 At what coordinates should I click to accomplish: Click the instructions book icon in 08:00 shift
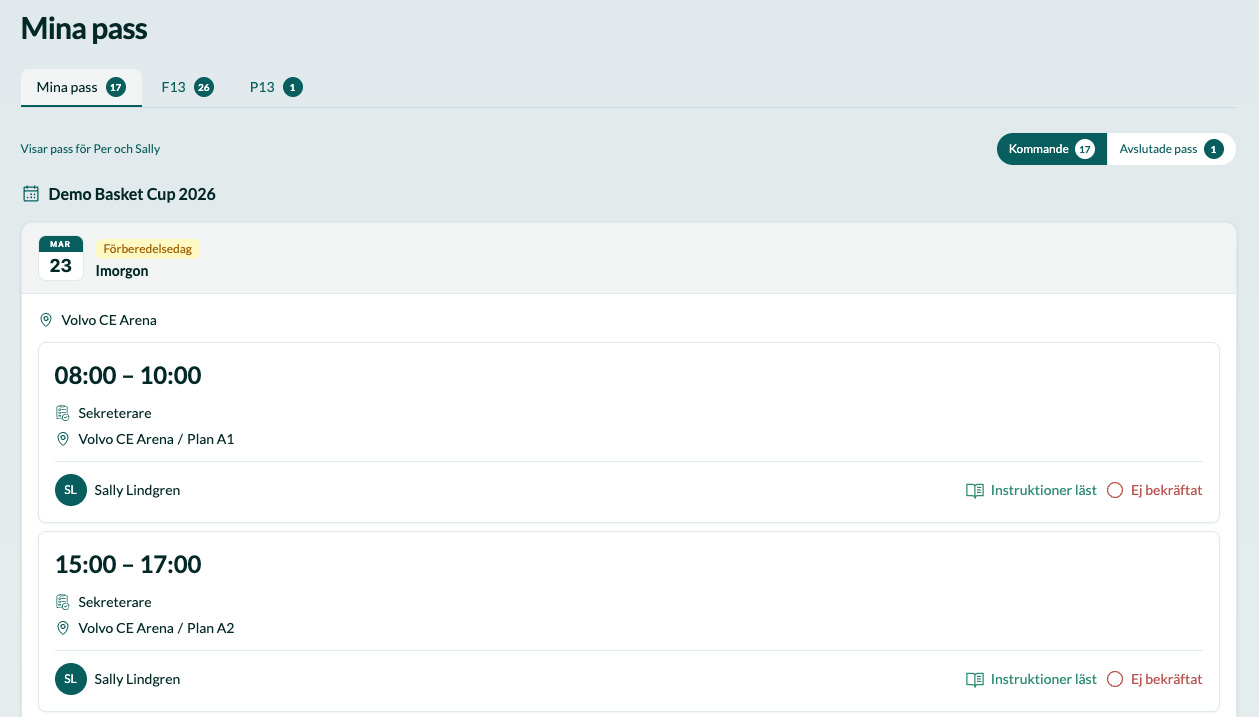(975, 491)
